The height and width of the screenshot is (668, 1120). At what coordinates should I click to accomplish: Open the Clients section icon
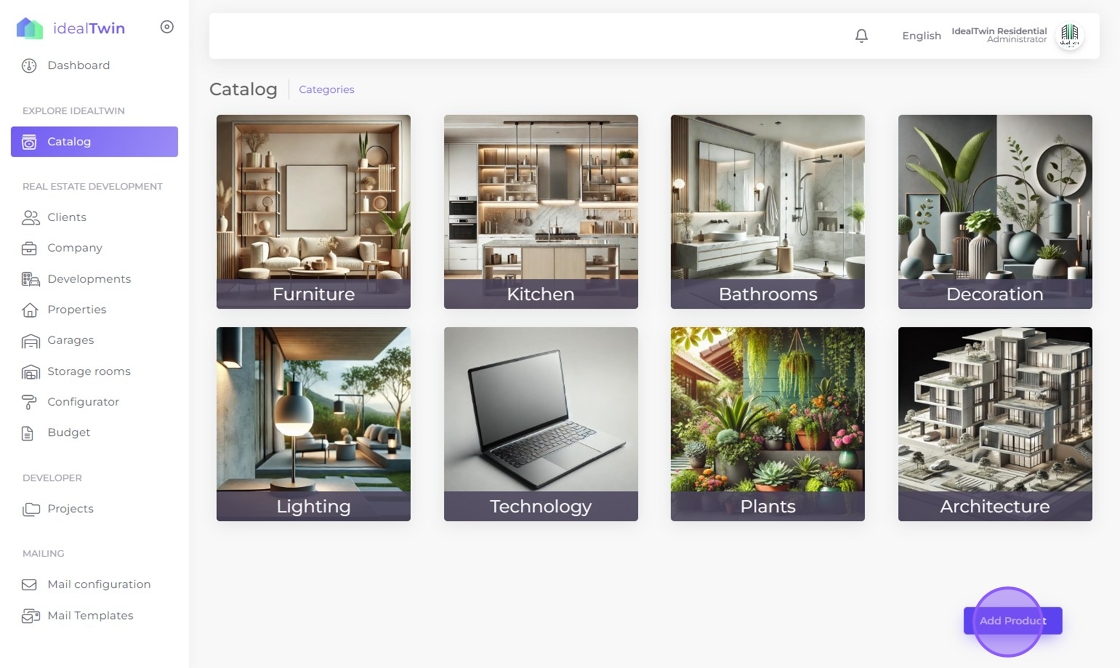[30, 217]
